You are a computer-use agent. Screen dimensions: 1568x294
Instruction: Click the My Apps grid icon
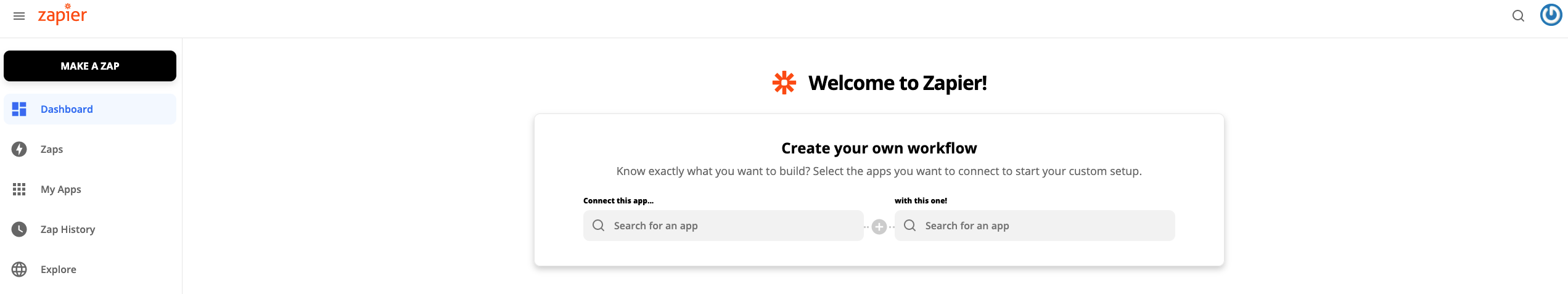[x=19, y=189]
